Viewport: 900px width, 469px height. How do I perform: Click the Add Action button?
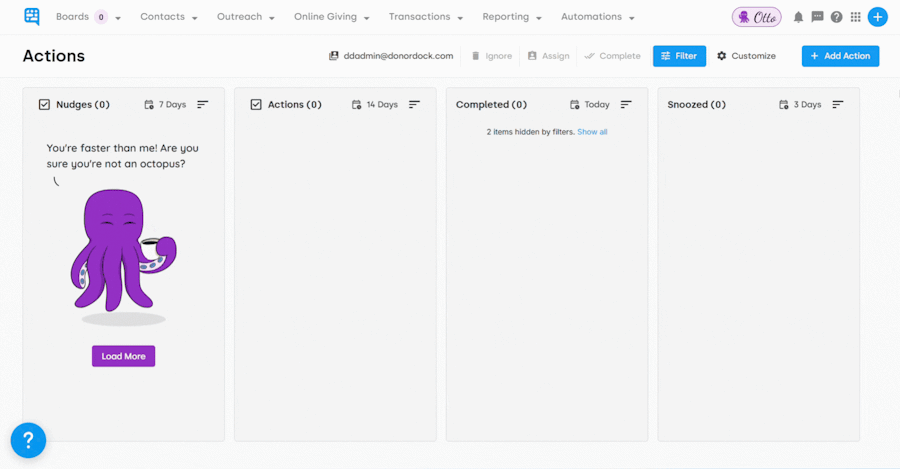pyautogui.click(x=840, y=56)
